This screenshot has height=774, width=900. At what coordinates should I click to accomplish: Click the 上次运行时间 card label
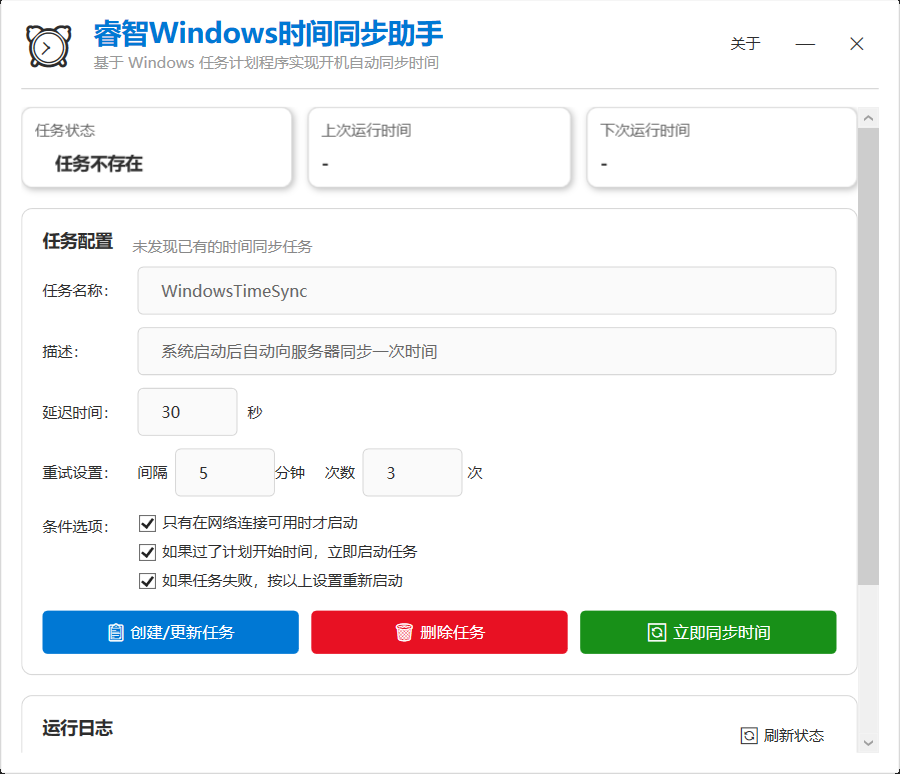click(366, 130)
